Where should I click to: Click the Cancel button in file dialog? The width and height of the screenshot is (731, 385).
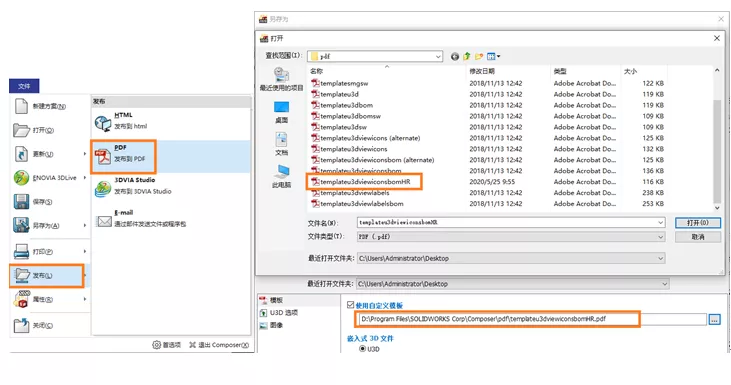pos(697,237)
